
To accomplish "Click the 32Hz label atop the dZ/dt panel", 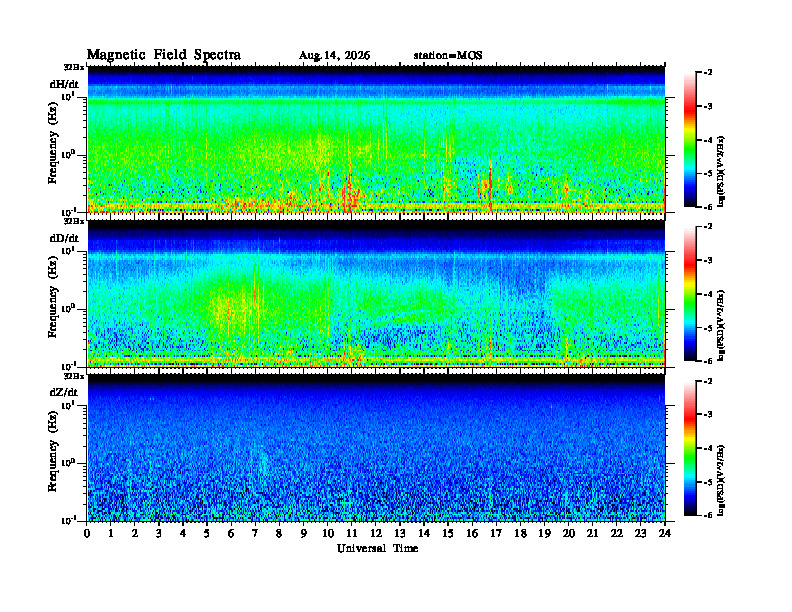I will 73,376.
